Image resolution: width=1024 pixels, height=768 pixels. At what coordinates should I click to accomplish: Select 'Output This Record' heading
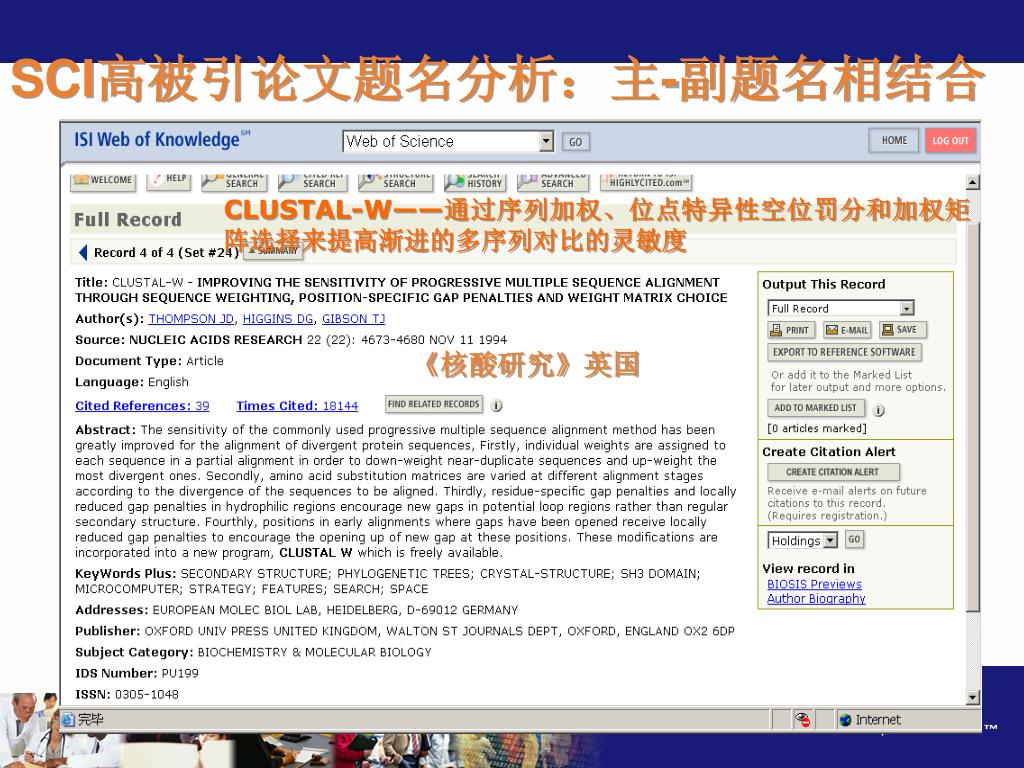pos(824,284)
